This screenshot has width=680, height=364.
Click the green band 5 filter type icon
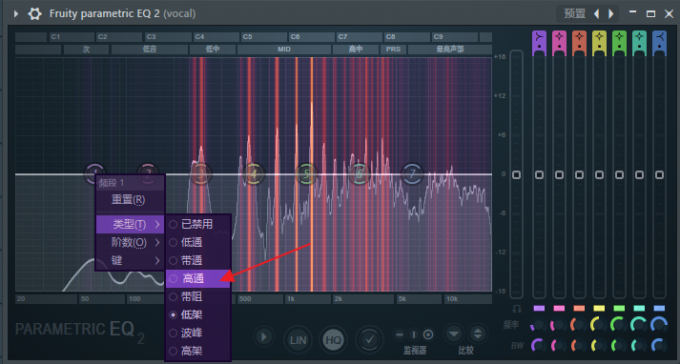(x=619, y=38)
